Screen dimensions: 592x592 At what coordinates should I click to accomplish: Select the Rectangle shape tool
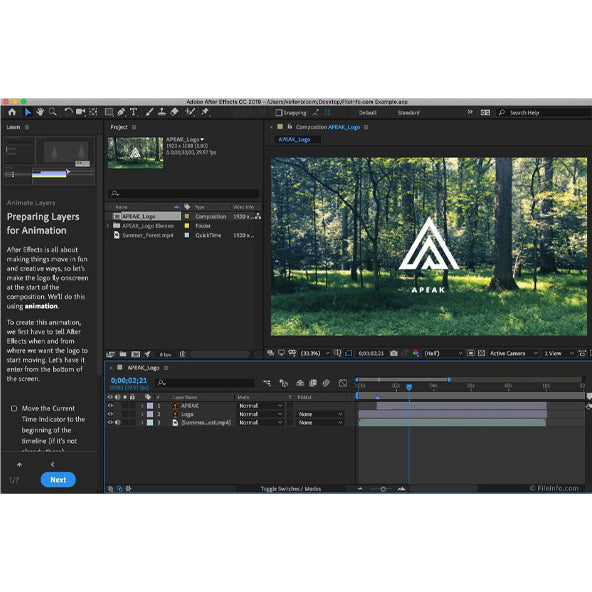point(109,112)
